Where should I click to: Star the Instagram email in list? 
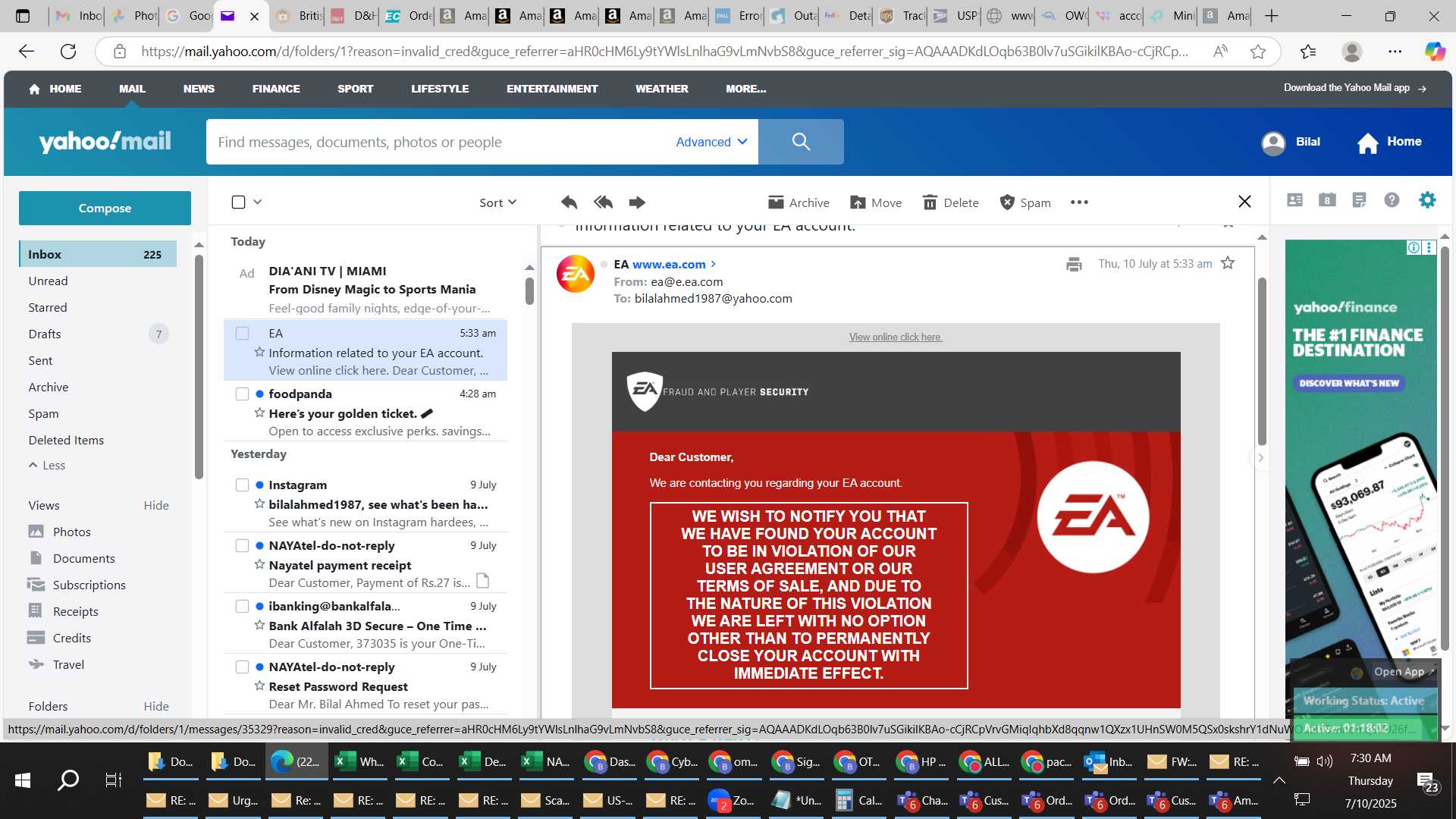click(x=259, y=504)
